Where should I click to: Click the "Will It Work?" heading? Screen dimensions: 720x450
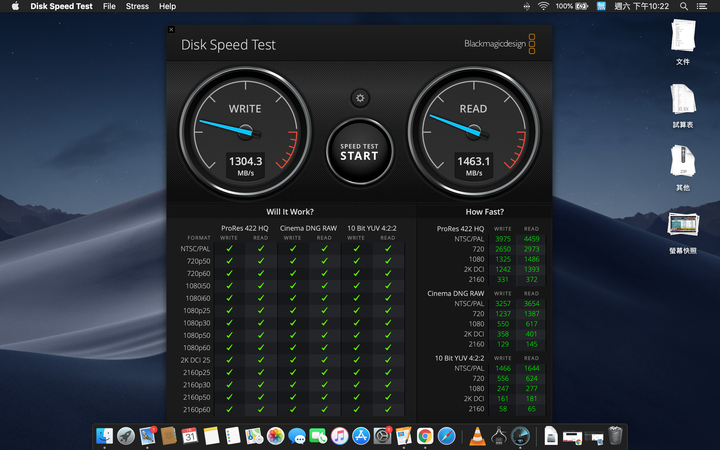pos(290,212)
